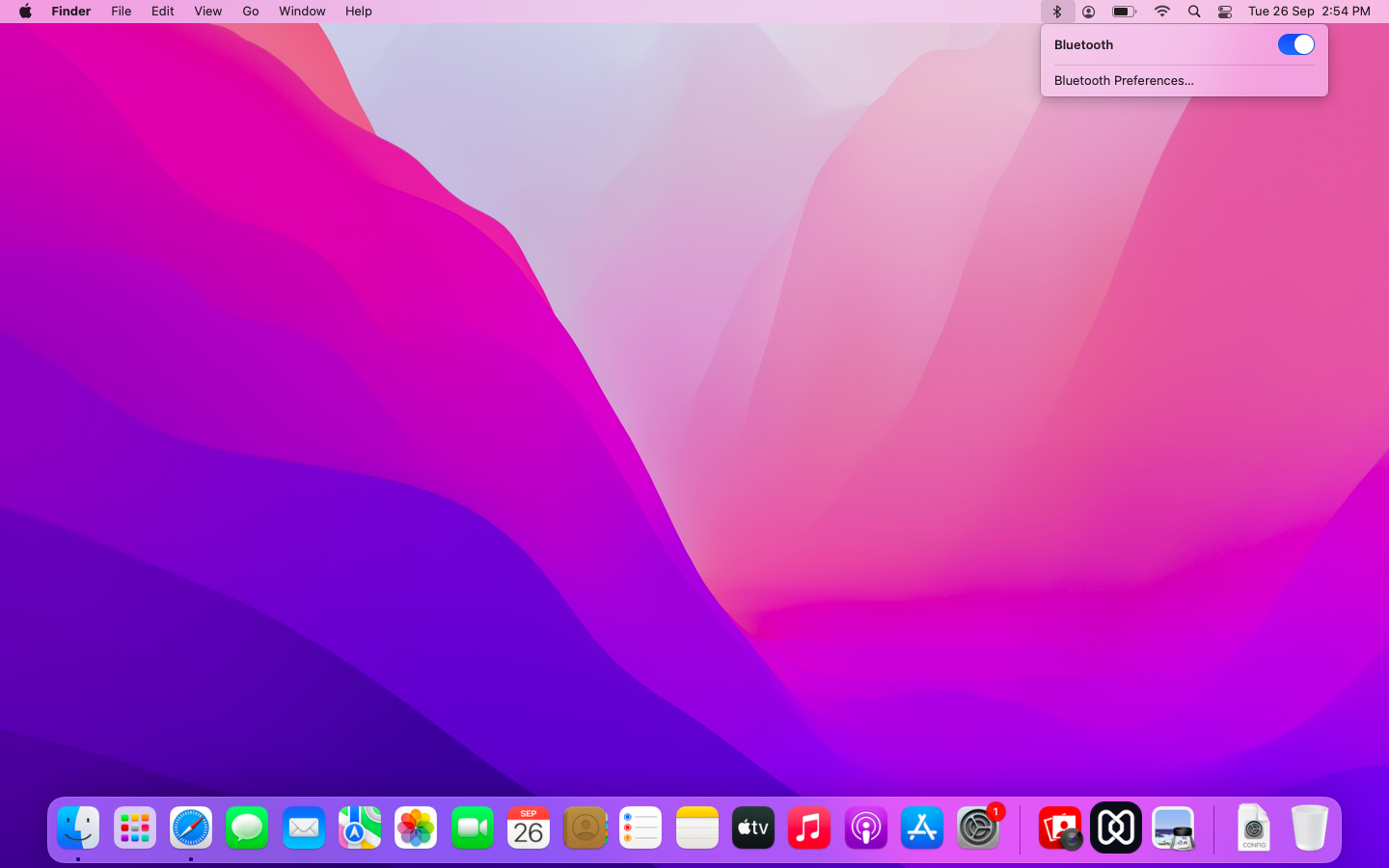This screenshot has height=868, width=1389.
Task: Show battery status in the menu bar
Action: pos(1124,12)
